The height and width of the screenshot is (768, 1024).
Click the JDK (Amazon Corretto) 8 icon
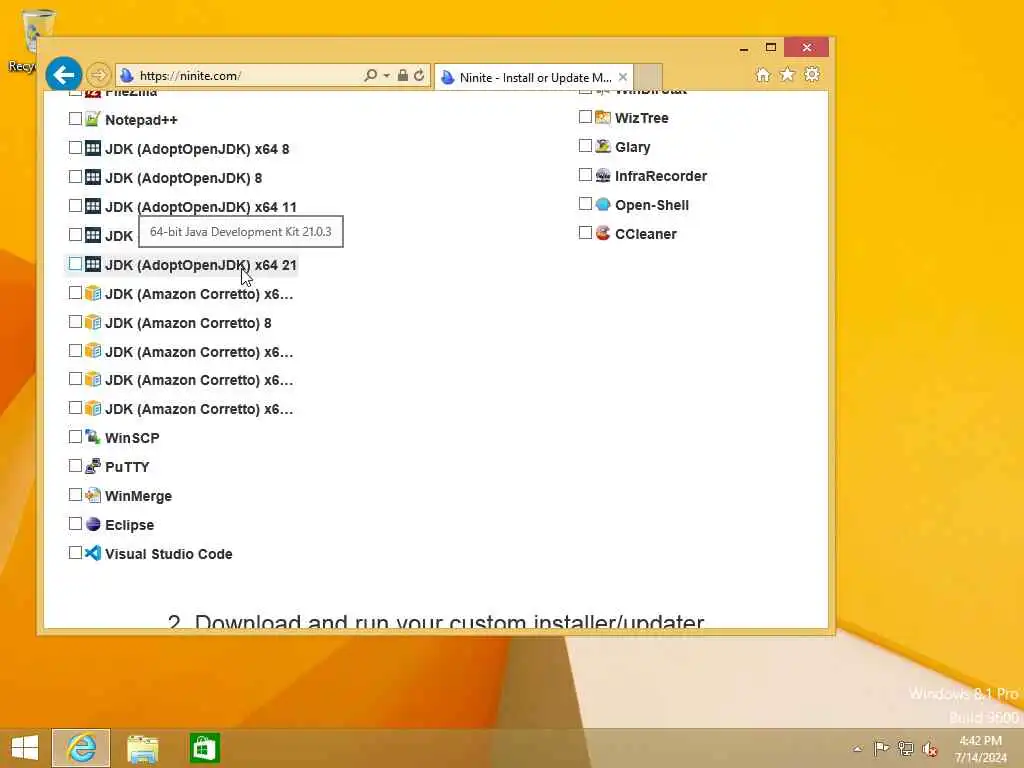point(93,322)
